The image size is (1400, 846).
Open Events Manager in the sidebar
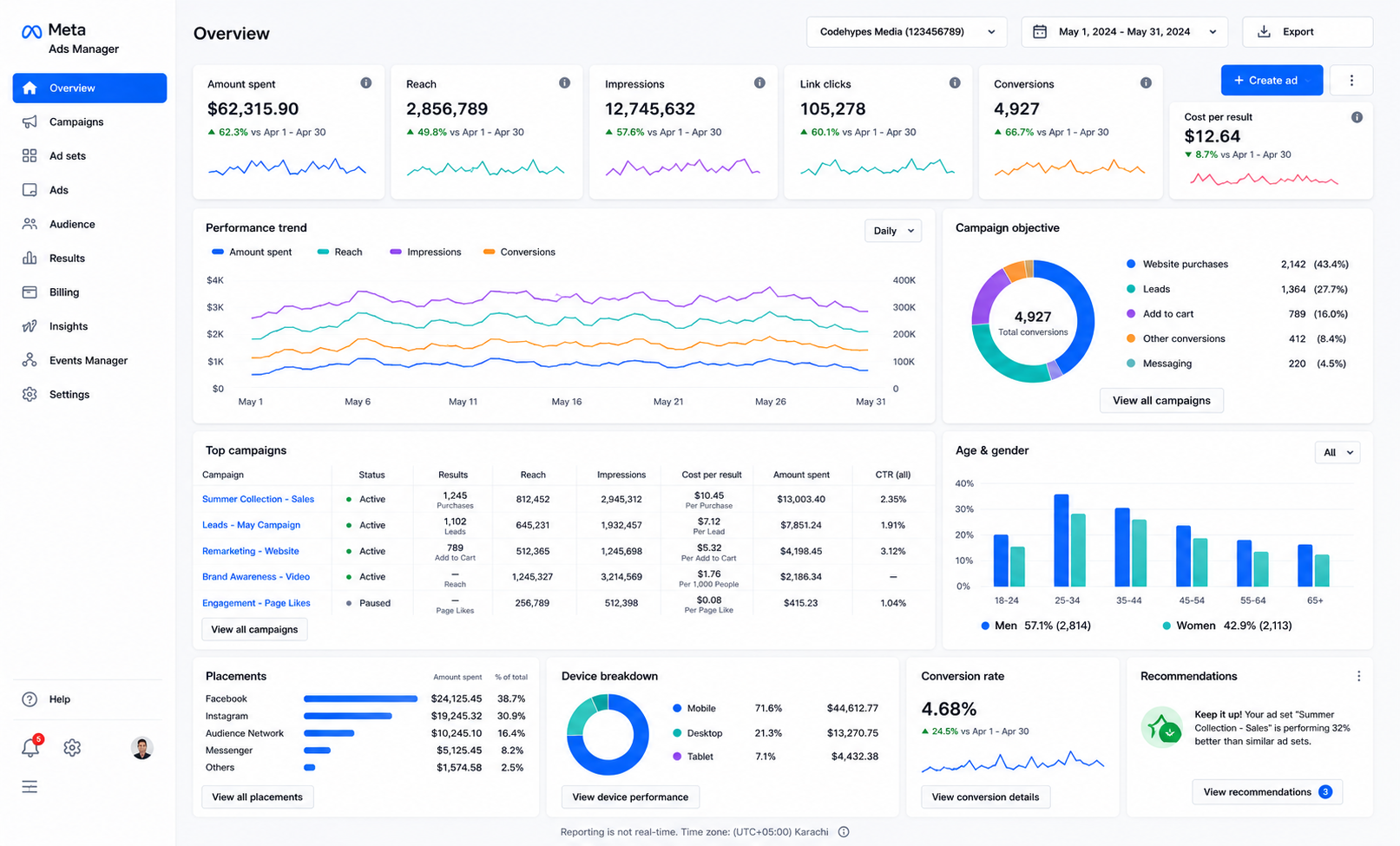pyautogui.click(x=89, y=360)
